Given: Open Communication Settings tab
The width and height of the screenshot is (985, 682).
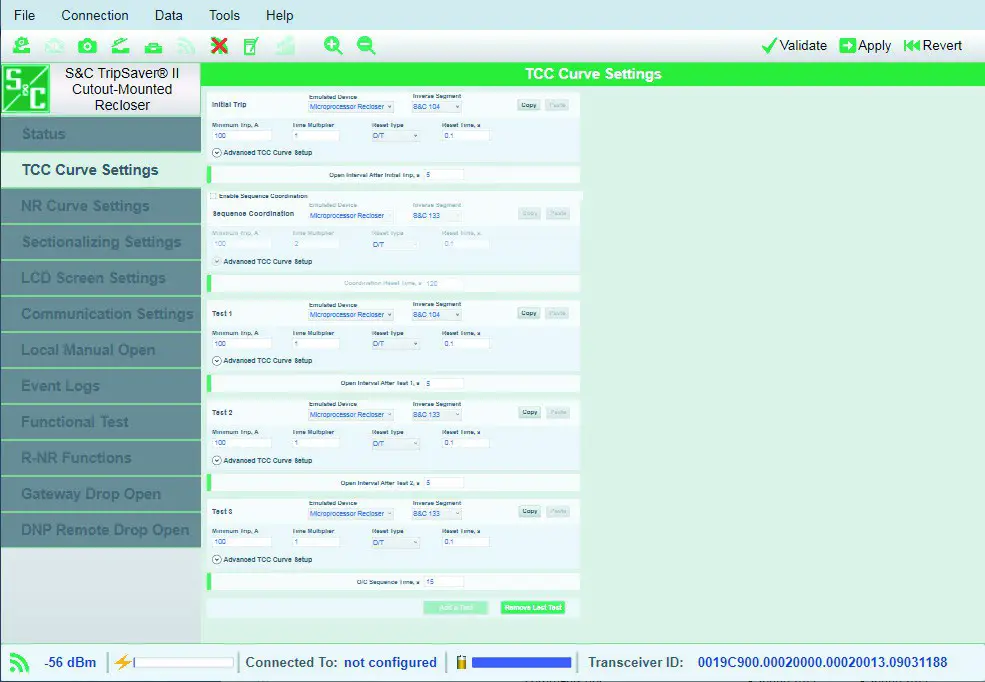Looking at the screenshot, I should pyautogui.click(x=101, y=313).
